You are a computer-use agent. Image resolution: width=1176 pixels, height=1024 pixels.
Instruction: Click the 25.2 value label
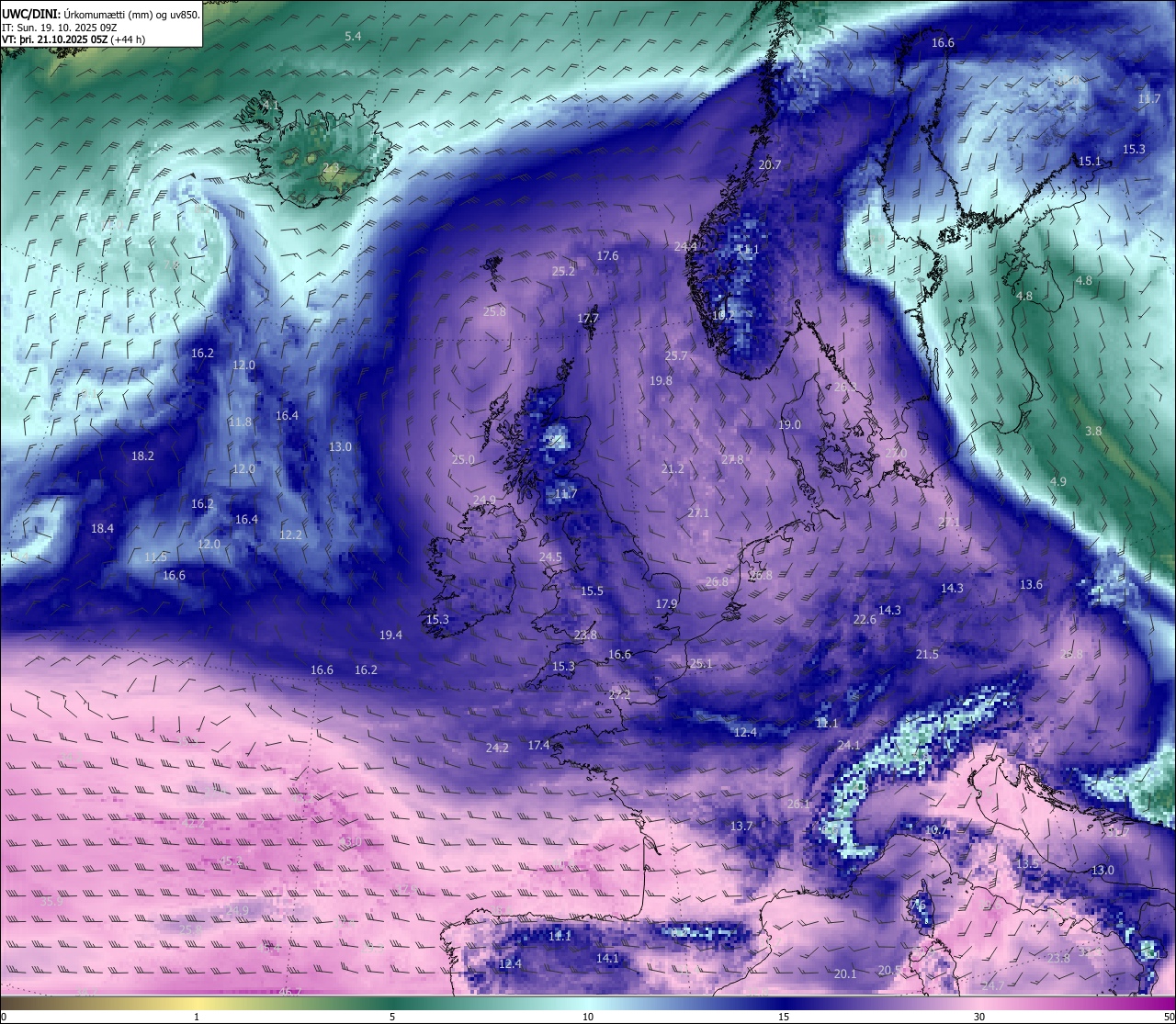[x=563, y=271]
